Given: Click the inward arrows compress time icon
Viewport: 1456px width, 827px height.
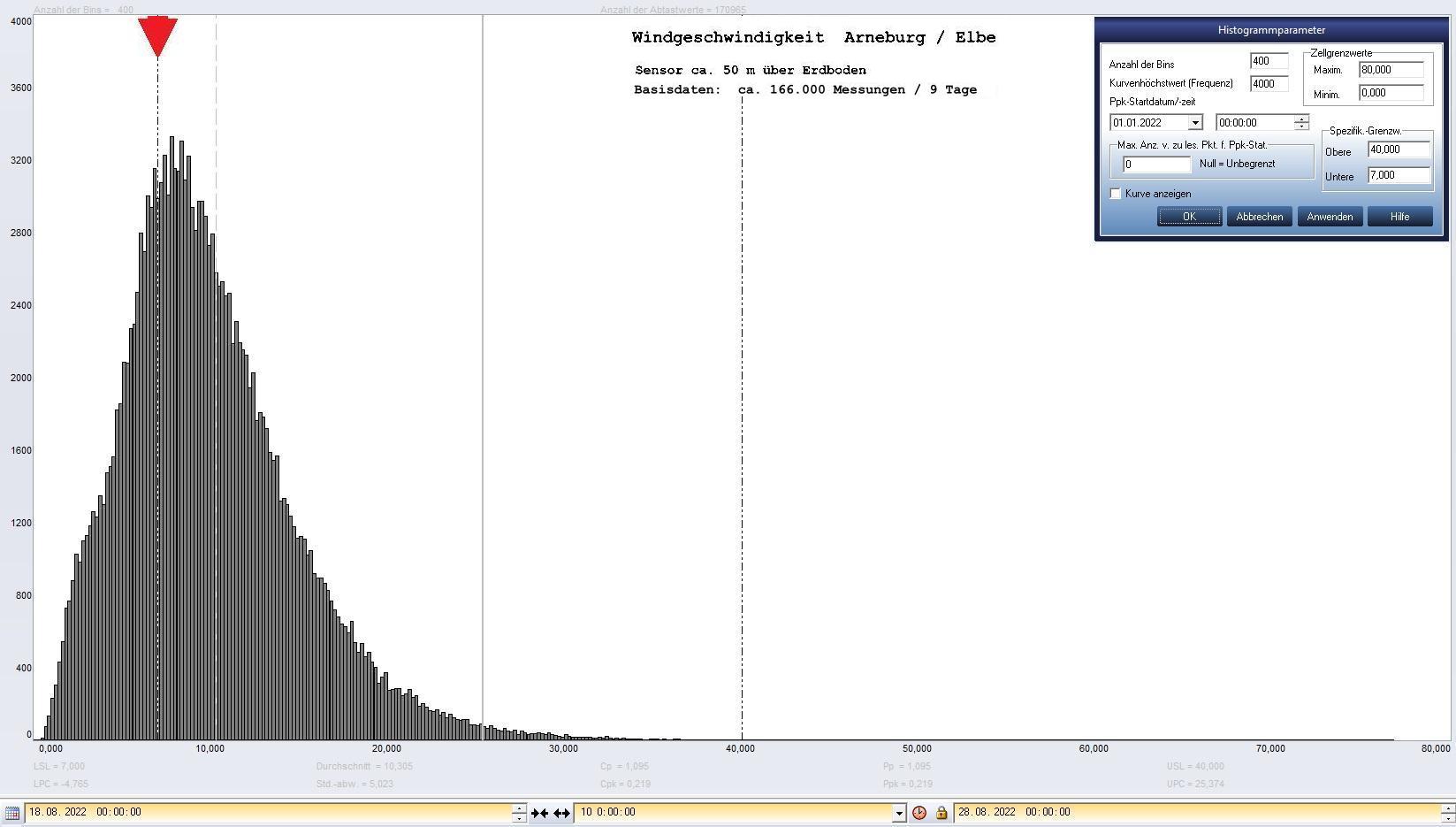Looking at the screenshot, I should pyautogui.click(x=539, y=812).
